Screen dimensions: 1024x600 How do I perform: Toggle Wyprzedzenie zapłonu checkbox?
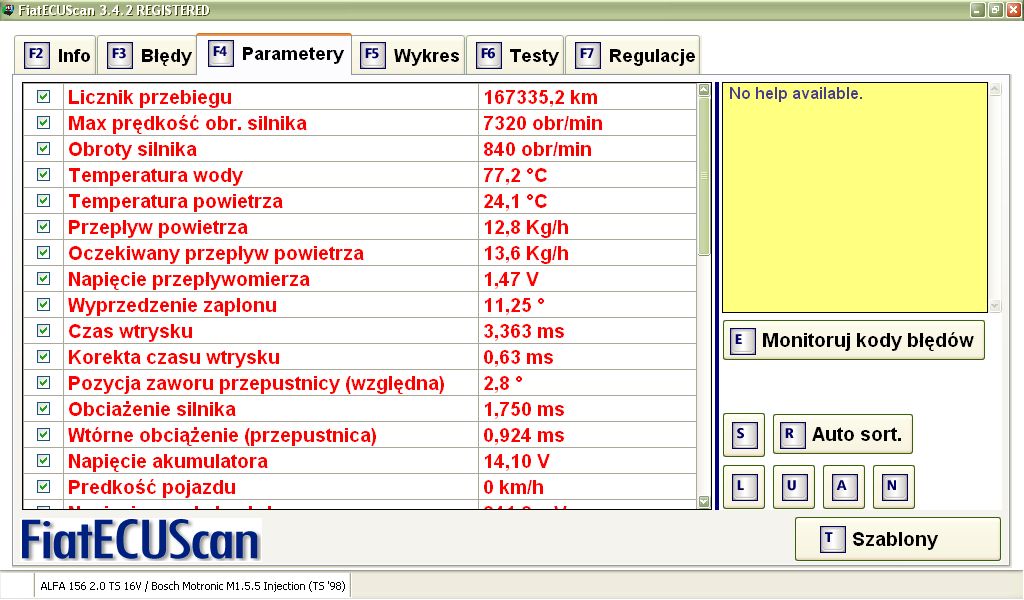point(43,305)
